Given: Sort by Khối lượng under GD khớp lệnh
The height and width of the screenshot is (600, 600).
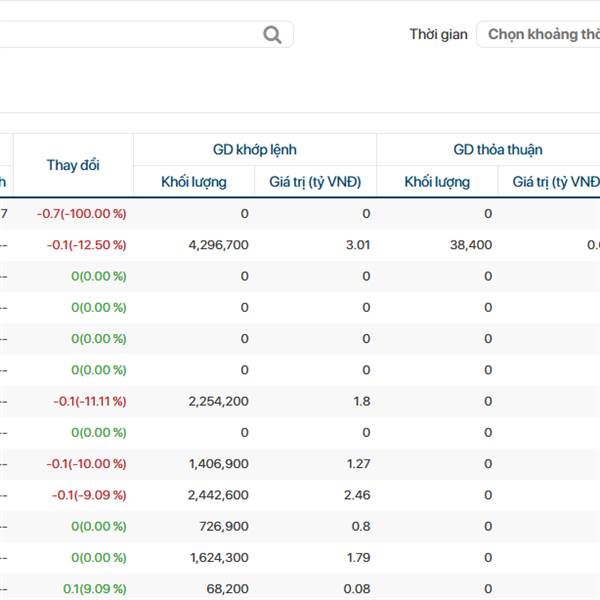Looking at the screenshot, I should tap(194, 181).
